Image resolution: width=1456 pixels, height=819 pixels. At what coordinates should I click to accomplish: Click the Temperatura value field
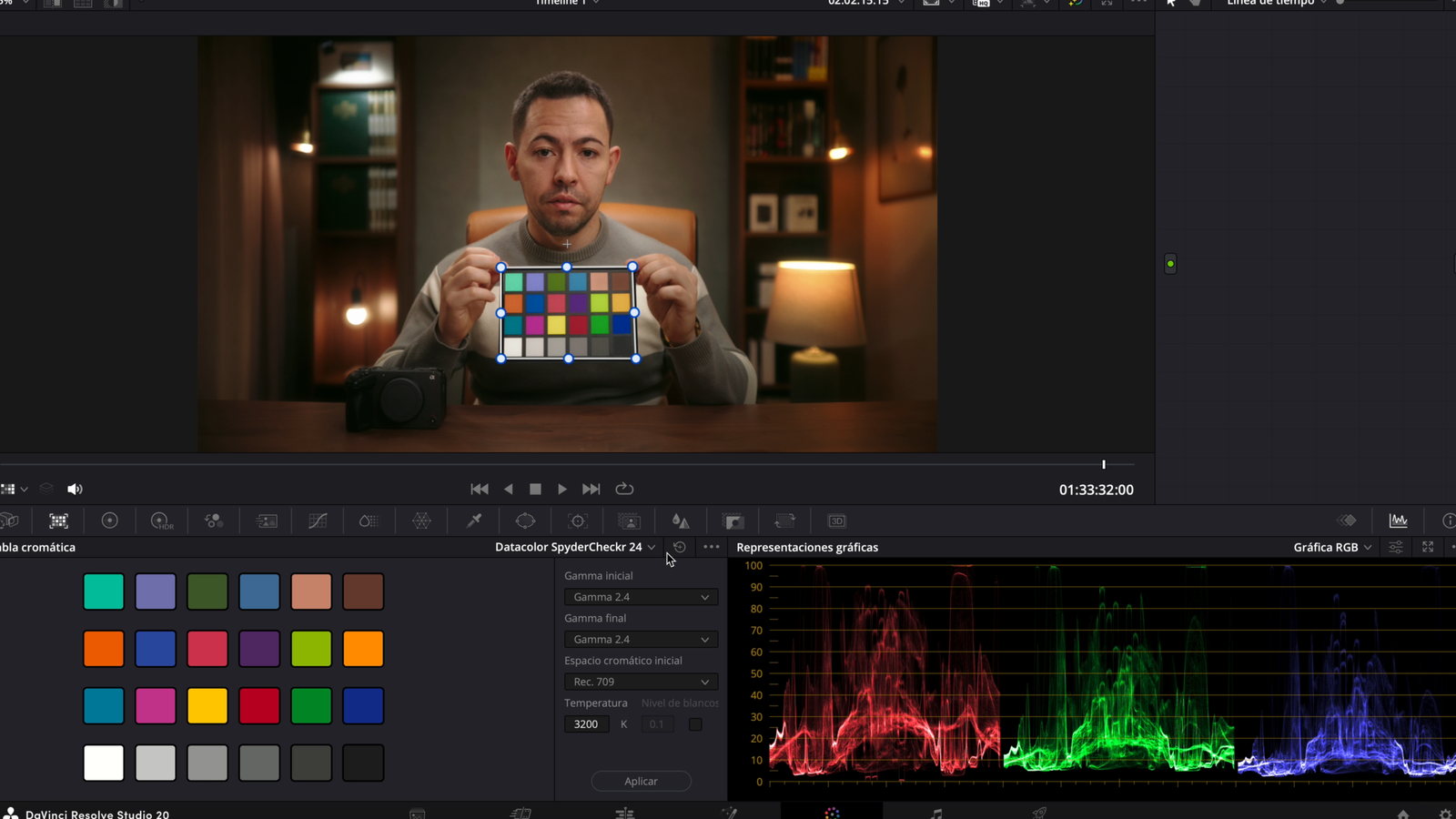coord(586,724)
